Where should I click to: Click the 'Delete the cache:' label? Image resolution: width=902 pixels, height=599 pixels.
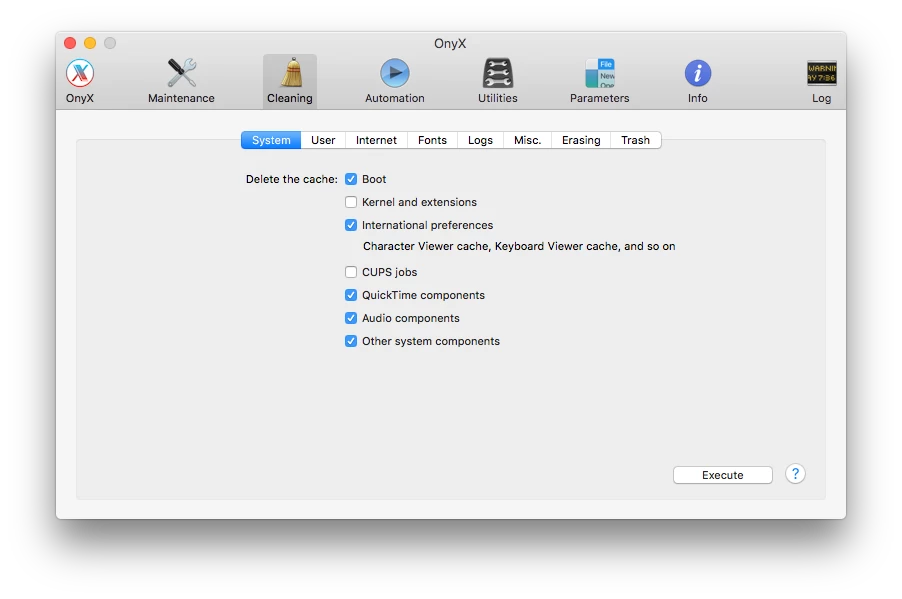292,179
